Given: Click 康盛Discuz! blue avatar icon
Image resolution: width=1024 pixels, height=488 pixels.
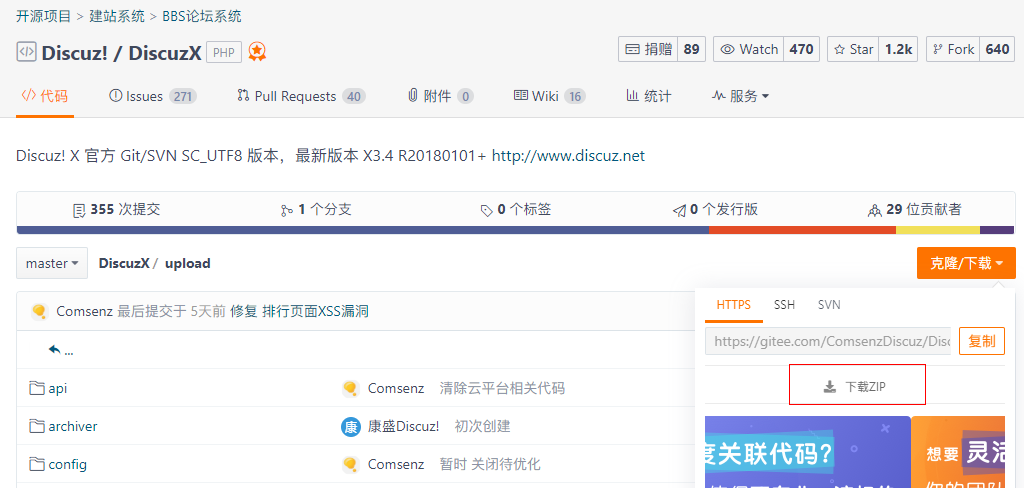Looking at the screenshot, I should (x=351, y=426).
